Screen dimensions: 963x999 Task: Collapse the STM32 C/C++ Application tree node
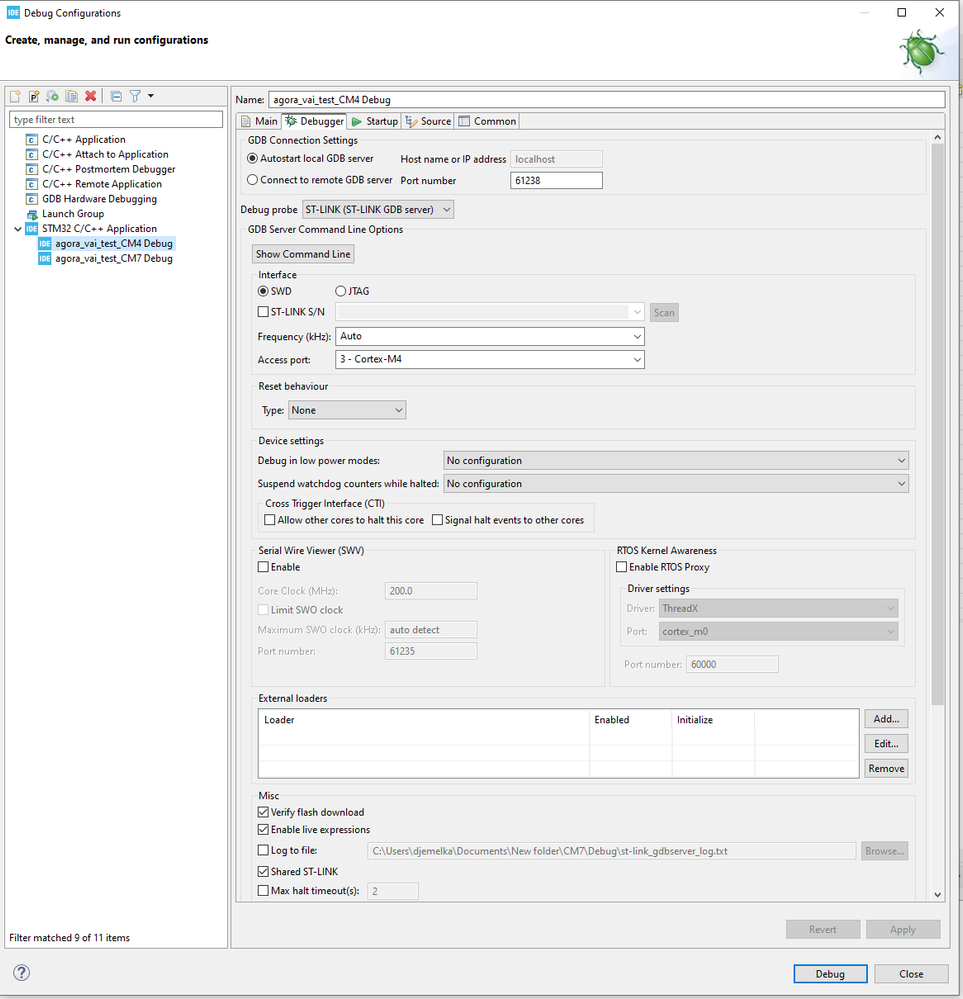18,229
